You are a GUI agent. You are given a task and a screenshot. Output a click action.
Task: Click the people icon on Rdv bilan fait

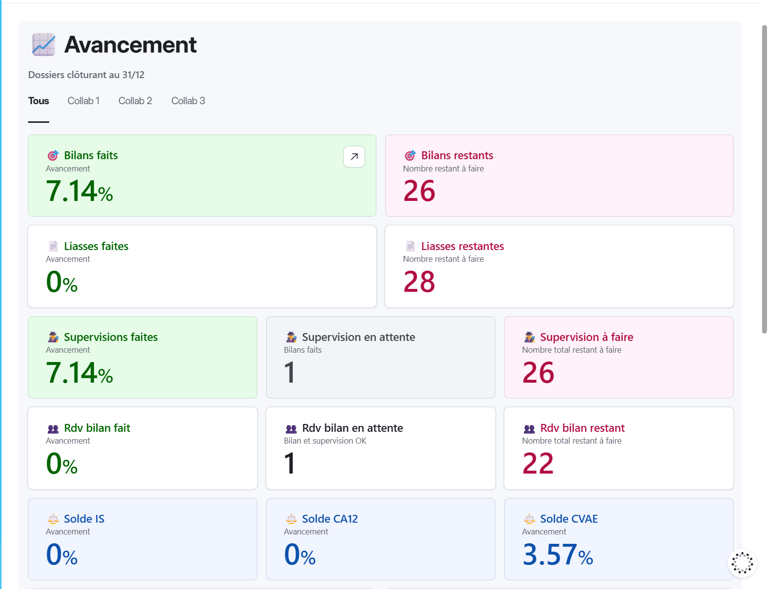(53, 429)
